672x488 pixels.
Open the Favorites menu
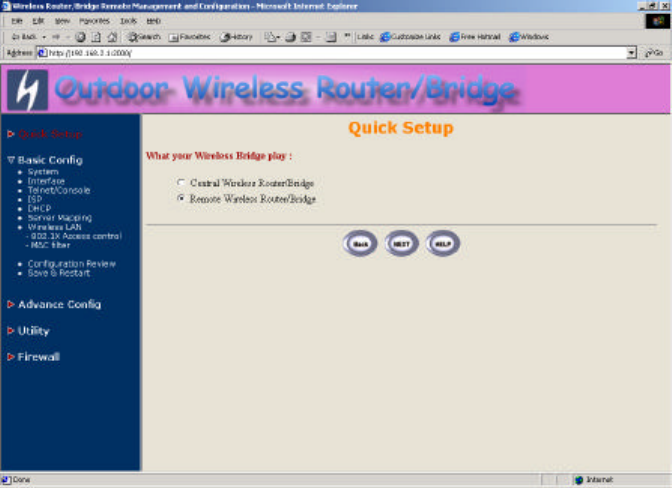[x=94, y=21]
